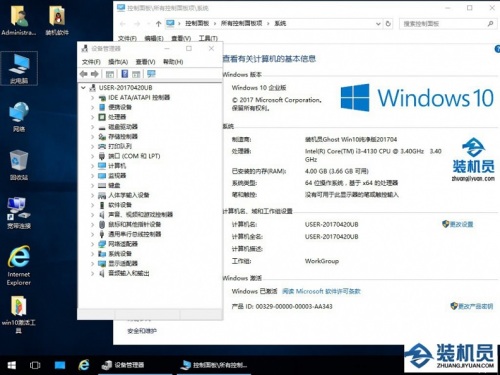Screen dimensions: 500x375
Task: Open the 阅读 Microsoft 软件许可条款 link
Action: (321, 291)
